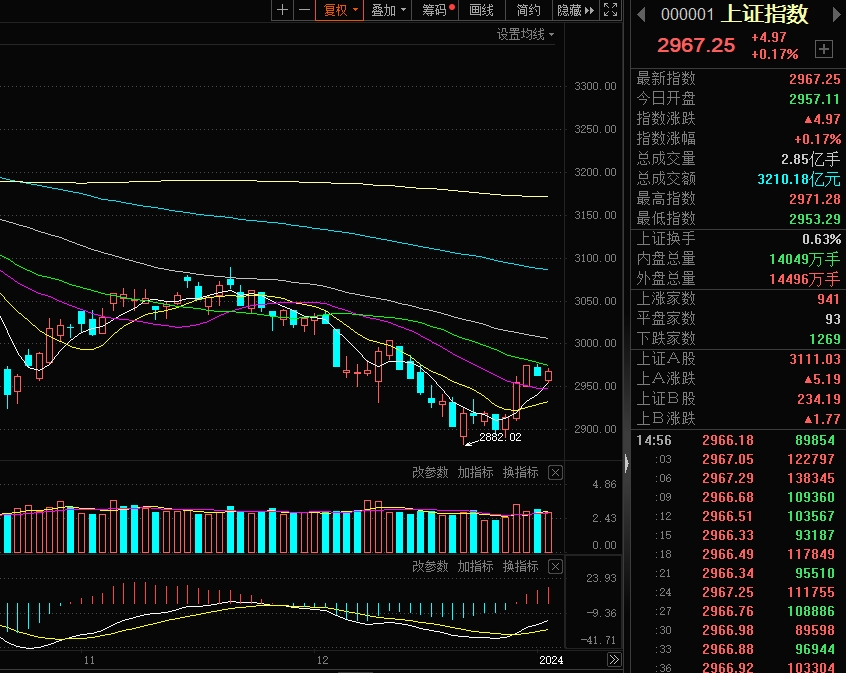846x673 pixels.
Task: Click 加指标 in the volume panel
Action: (475, 473)
